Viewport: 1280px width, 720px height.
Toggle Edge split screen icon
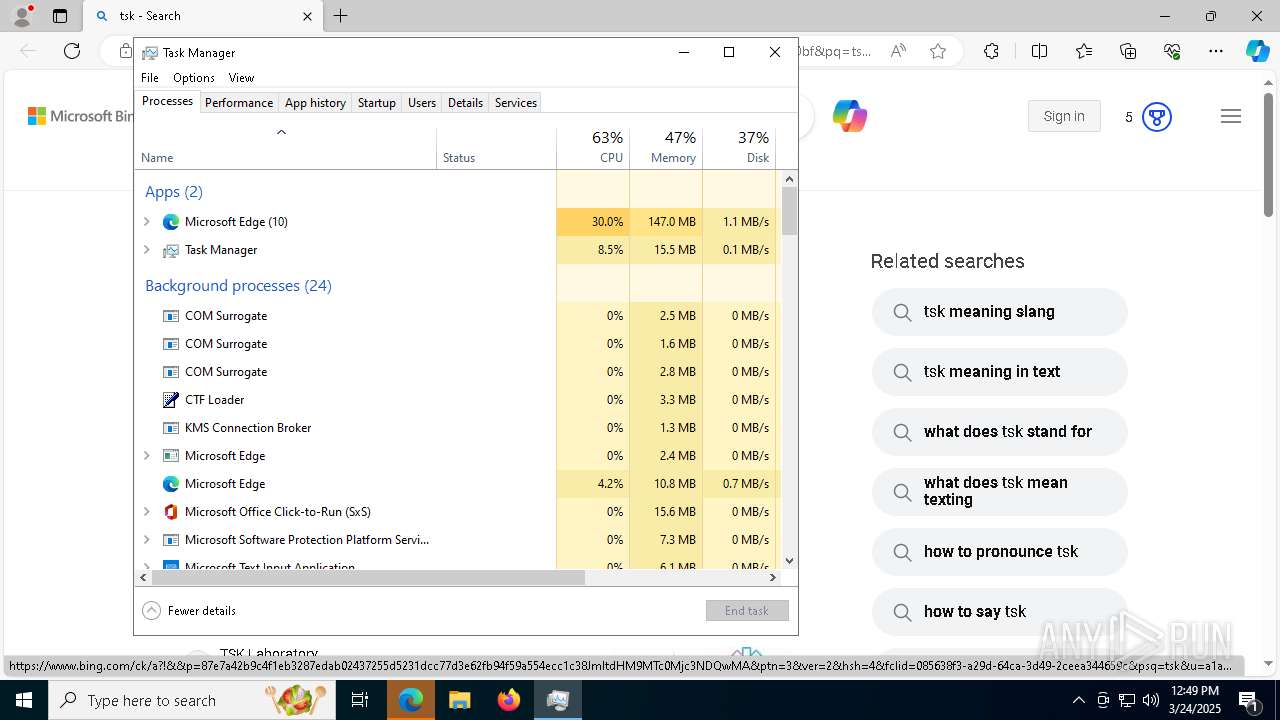[1039, 51]
